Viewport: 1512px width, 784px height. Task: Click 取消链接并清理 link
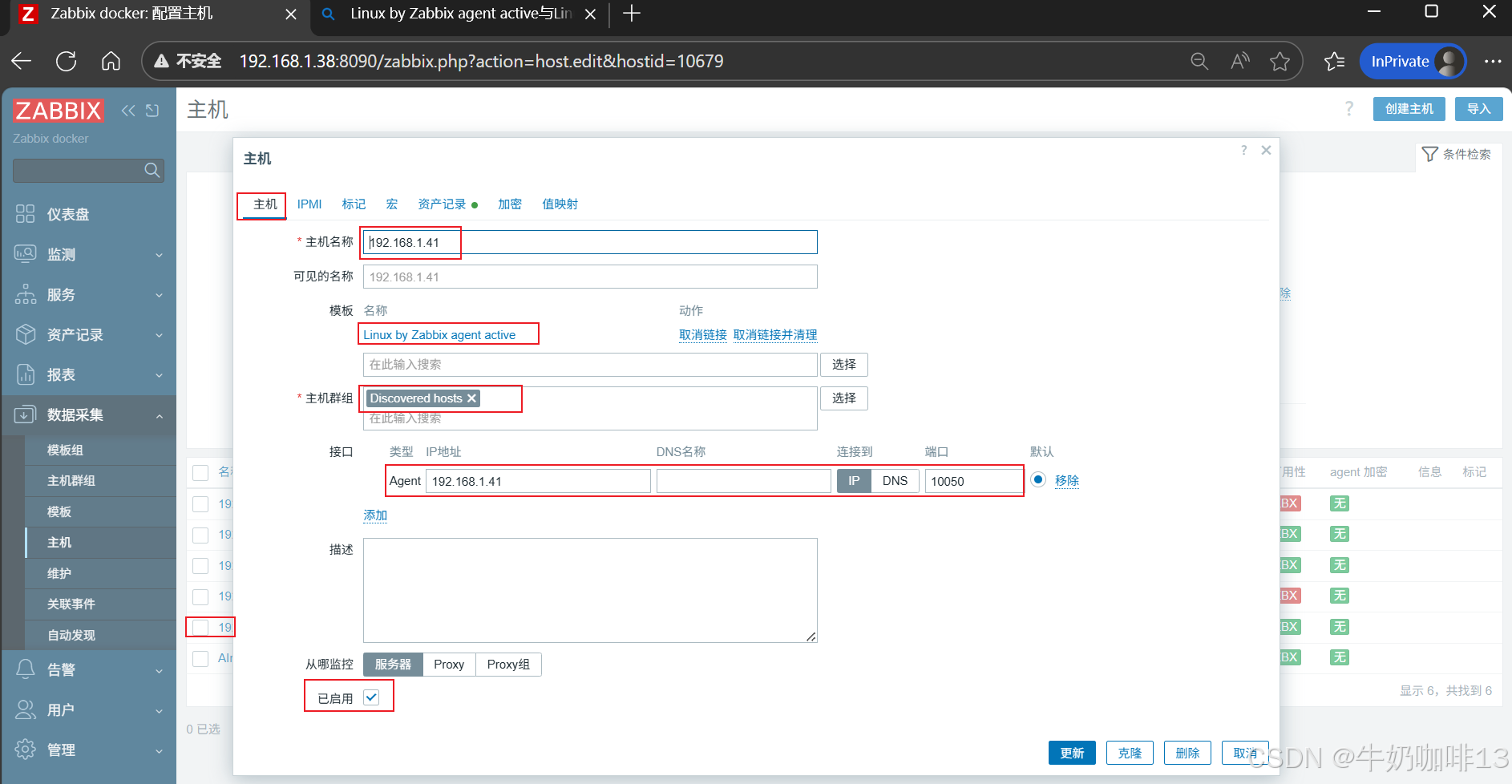(x=775, y=335)
